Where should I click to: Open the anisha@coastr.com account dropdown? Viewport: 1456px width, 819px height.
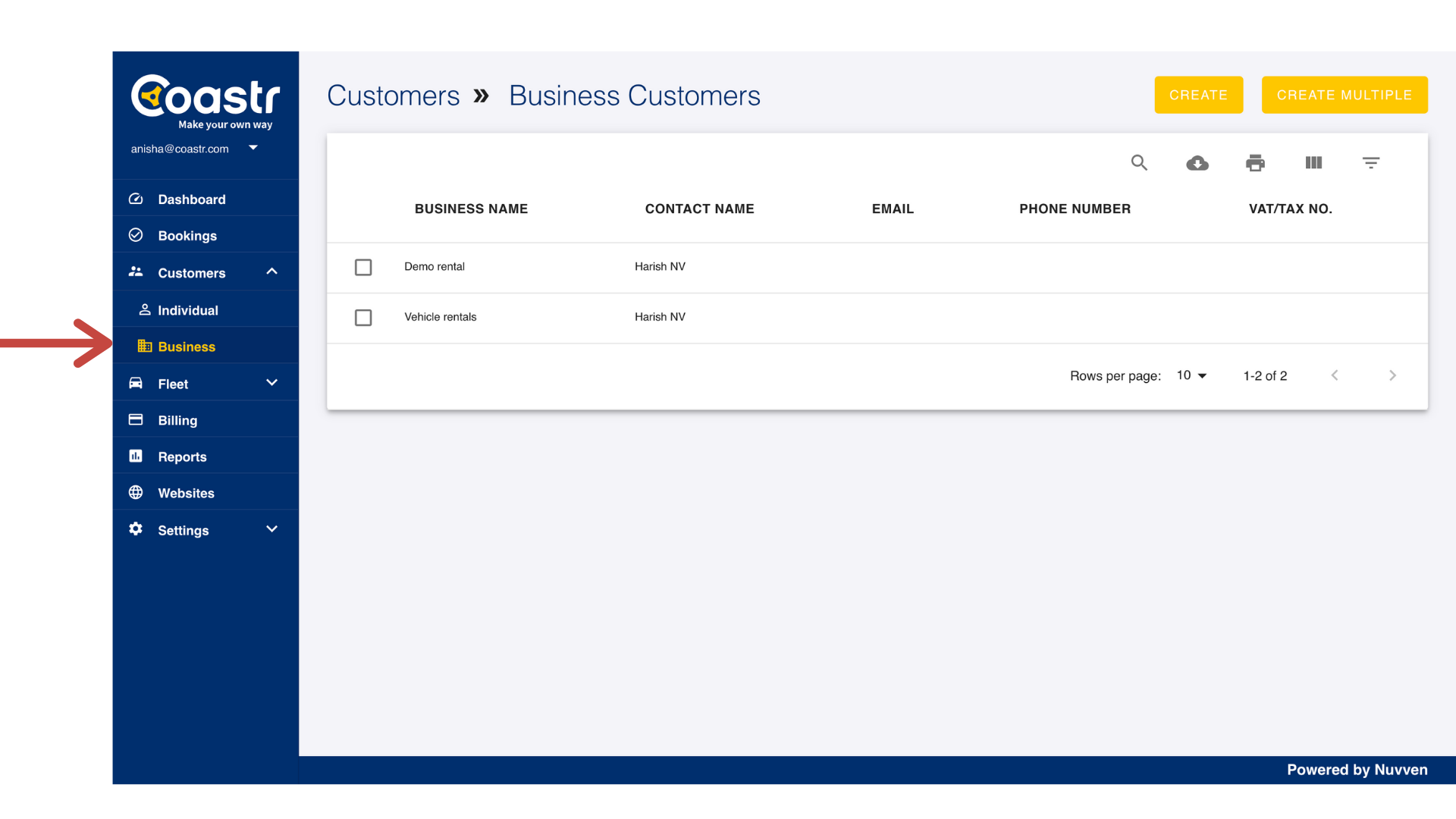(253, 148)
